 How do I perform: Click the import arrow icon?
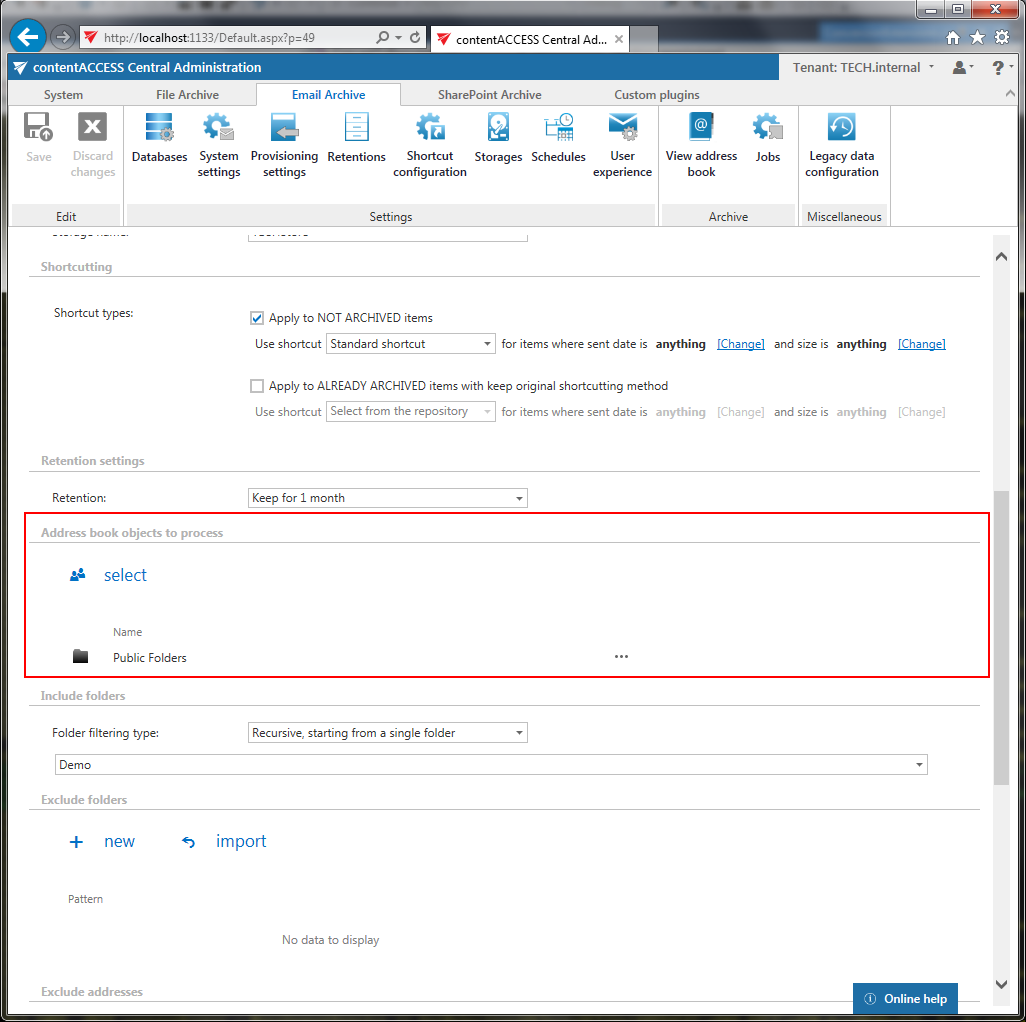coord(188,842)
